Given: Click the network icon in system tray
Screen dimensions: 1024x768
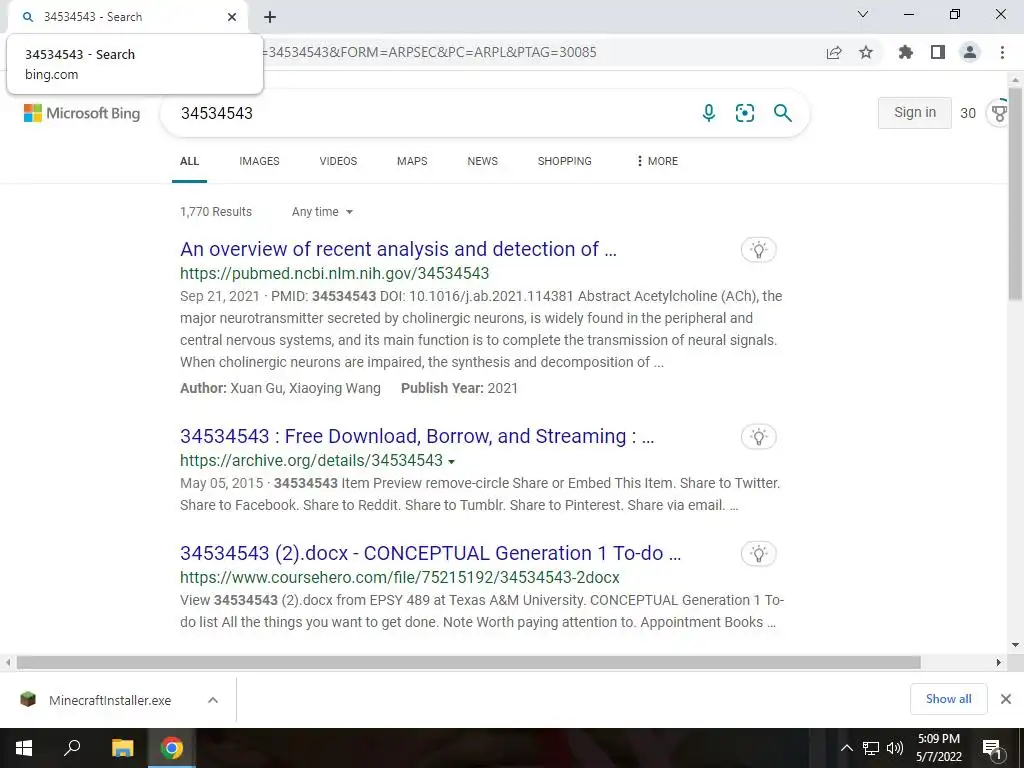Looking at the screenshot, I should point(871,748).
